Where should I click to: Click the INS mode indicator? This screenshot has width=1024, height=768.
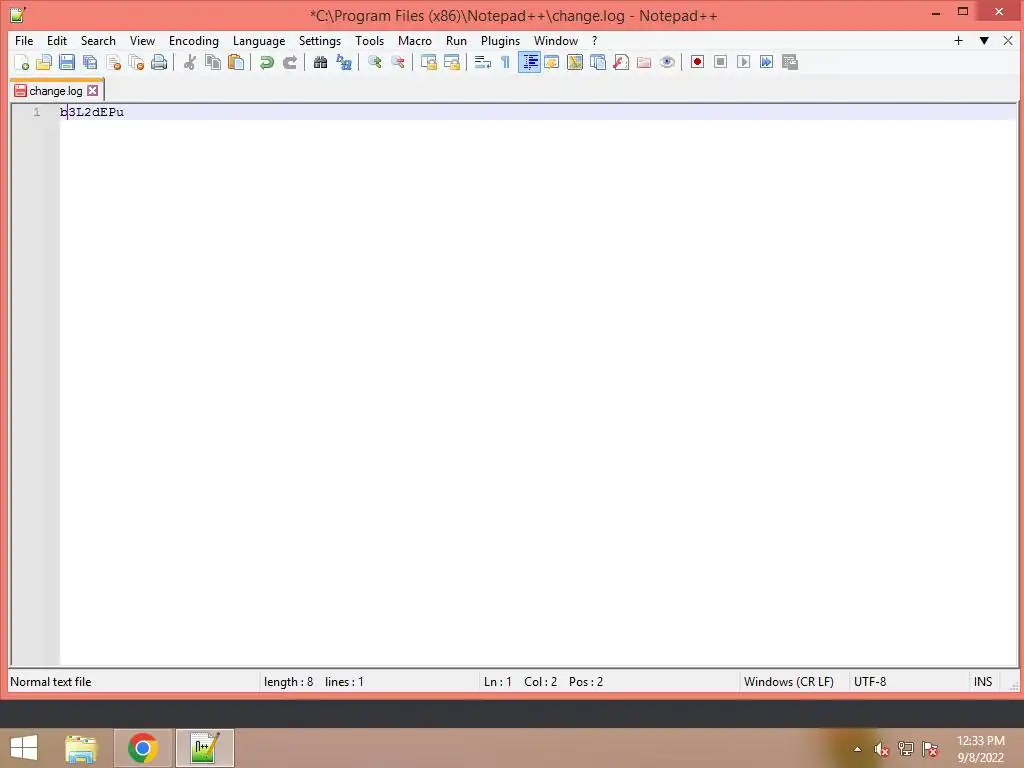(x=983, y=682)
